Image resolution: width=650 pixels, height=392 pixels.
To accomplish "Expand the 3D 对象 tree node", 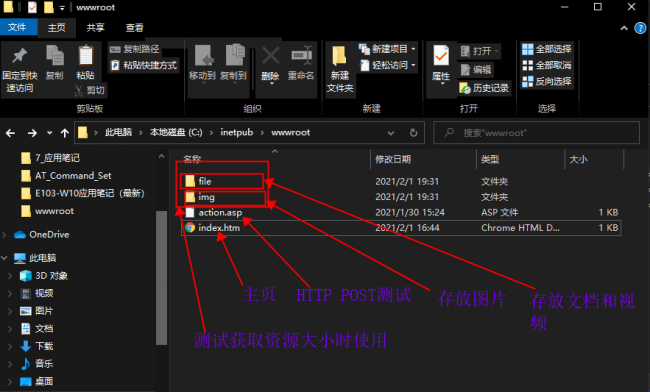I will (10, 276).
